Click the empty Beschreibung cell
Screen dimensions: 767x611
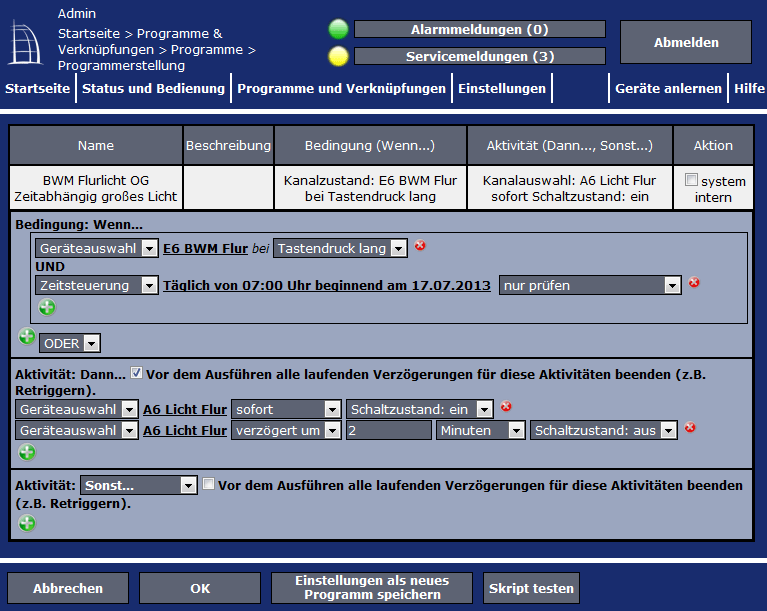[x=228, y=188]
